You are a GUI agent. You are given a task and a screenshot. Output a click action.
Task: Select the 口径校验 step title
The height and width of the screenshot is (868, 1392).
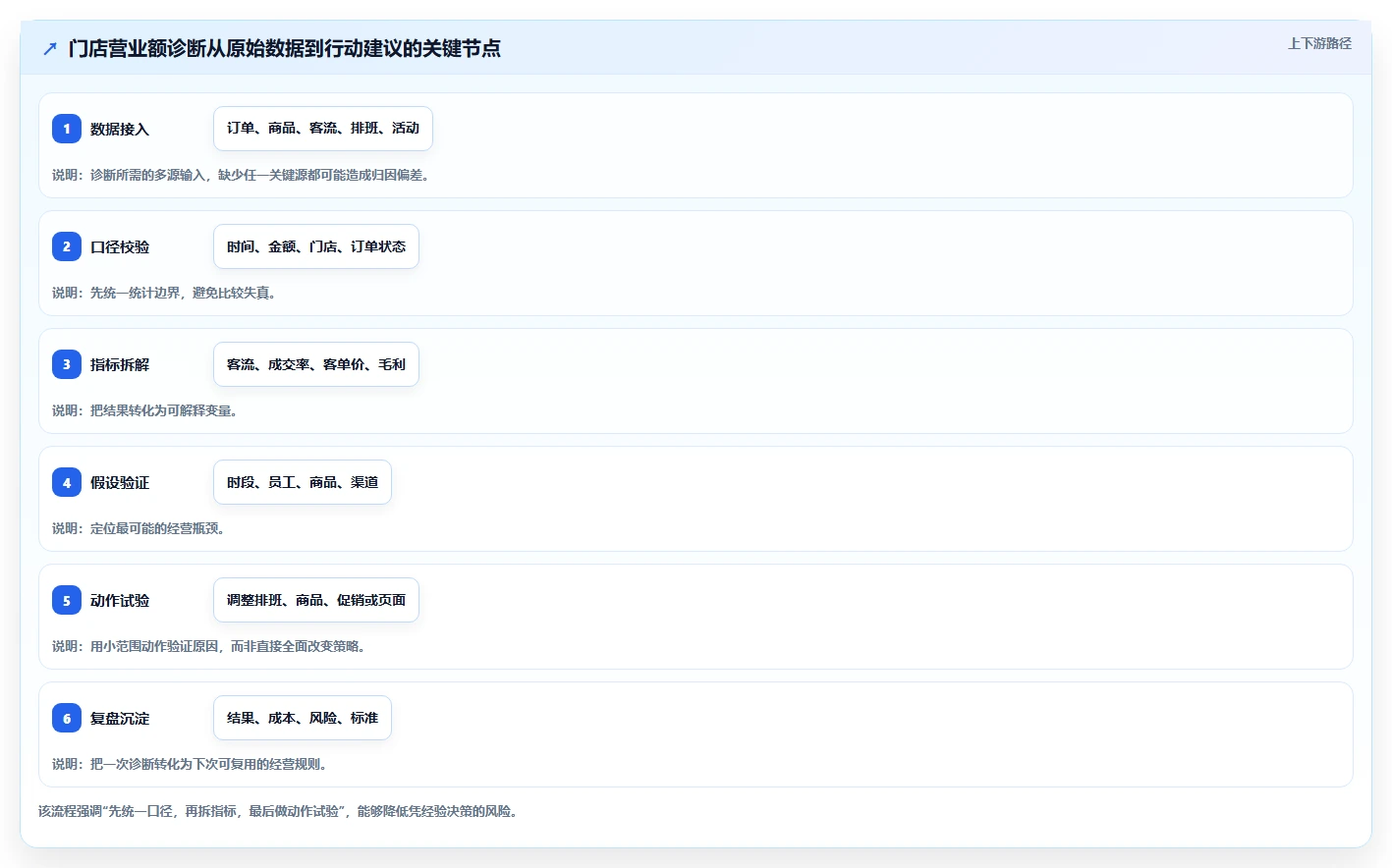[x=120, y=246]
